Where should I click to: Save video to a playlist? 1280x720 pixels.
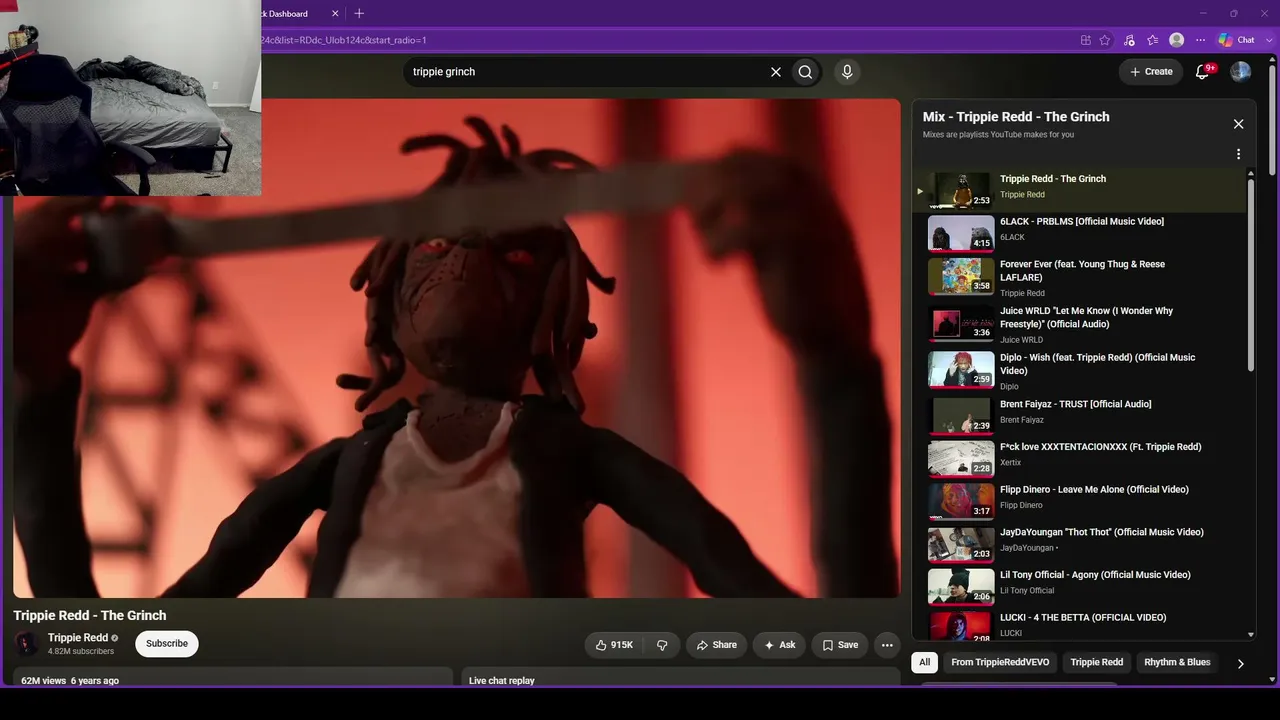pos(840,645)
